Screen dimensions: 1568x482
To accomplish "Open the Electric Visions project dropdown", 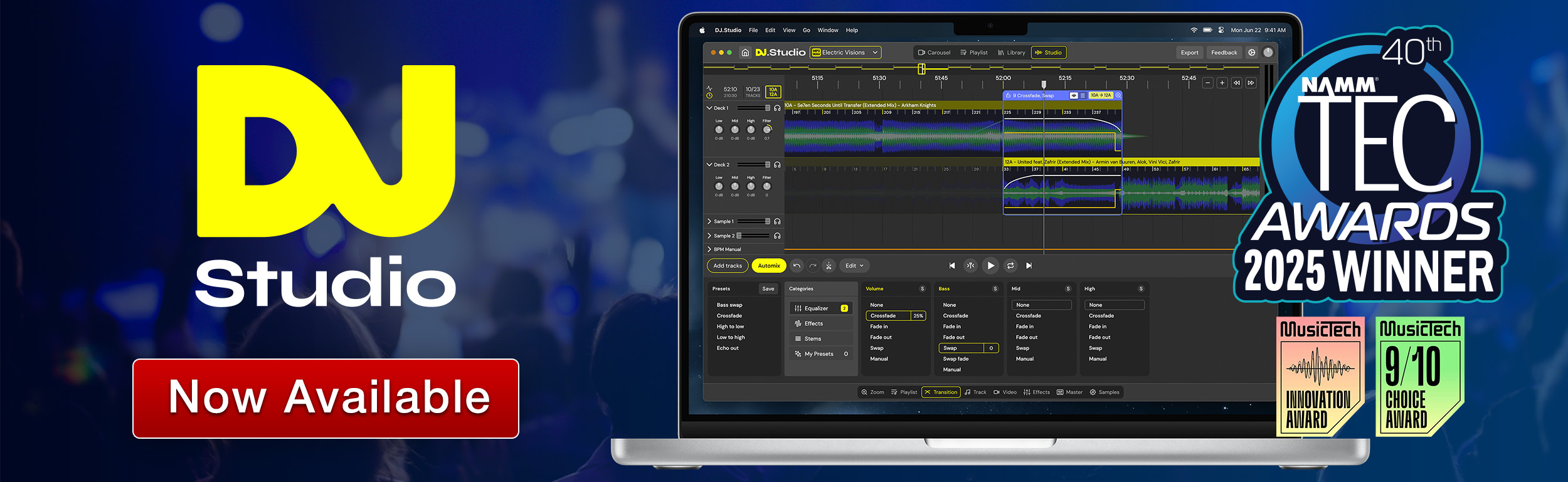I will 845,53.
